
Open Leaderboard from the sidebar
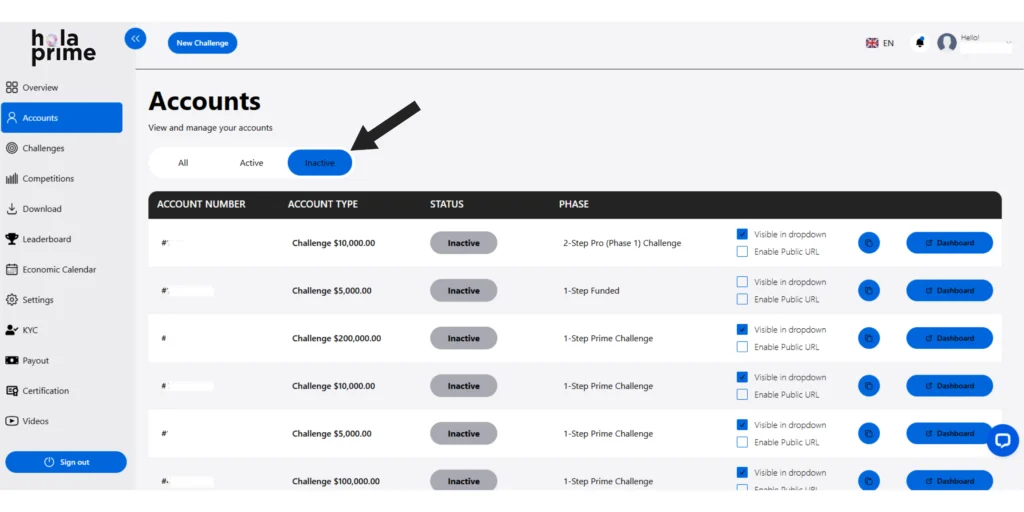[46, 239]
